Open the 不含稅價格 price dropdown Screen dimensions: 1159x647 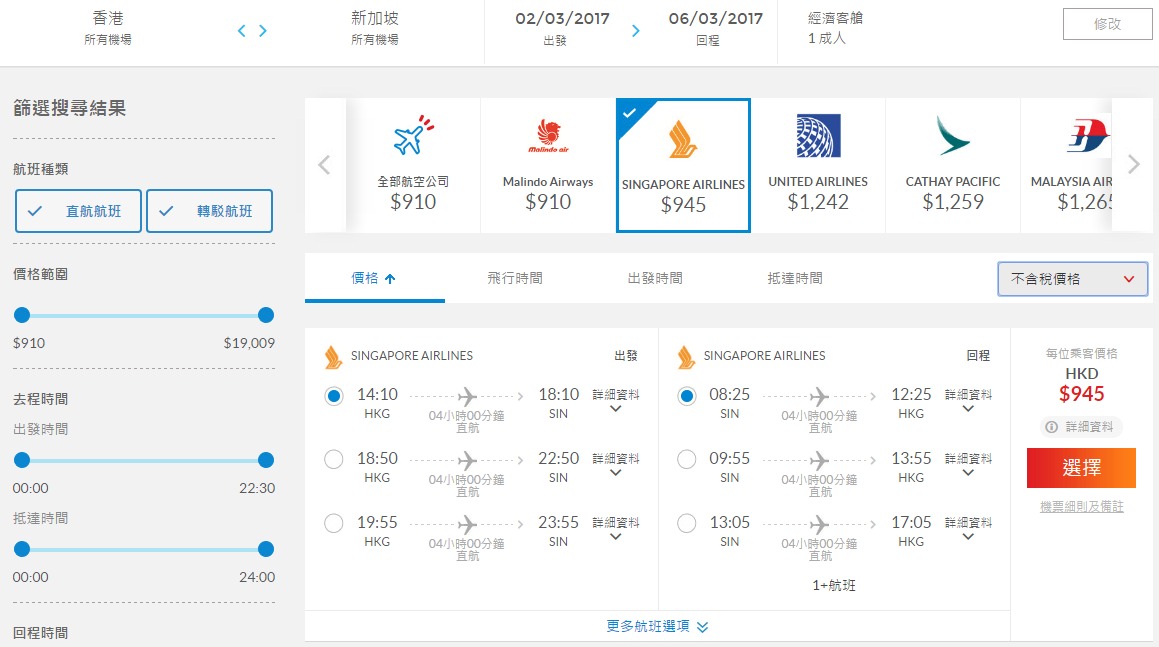pyautogui.click(x=1073, y=279)
